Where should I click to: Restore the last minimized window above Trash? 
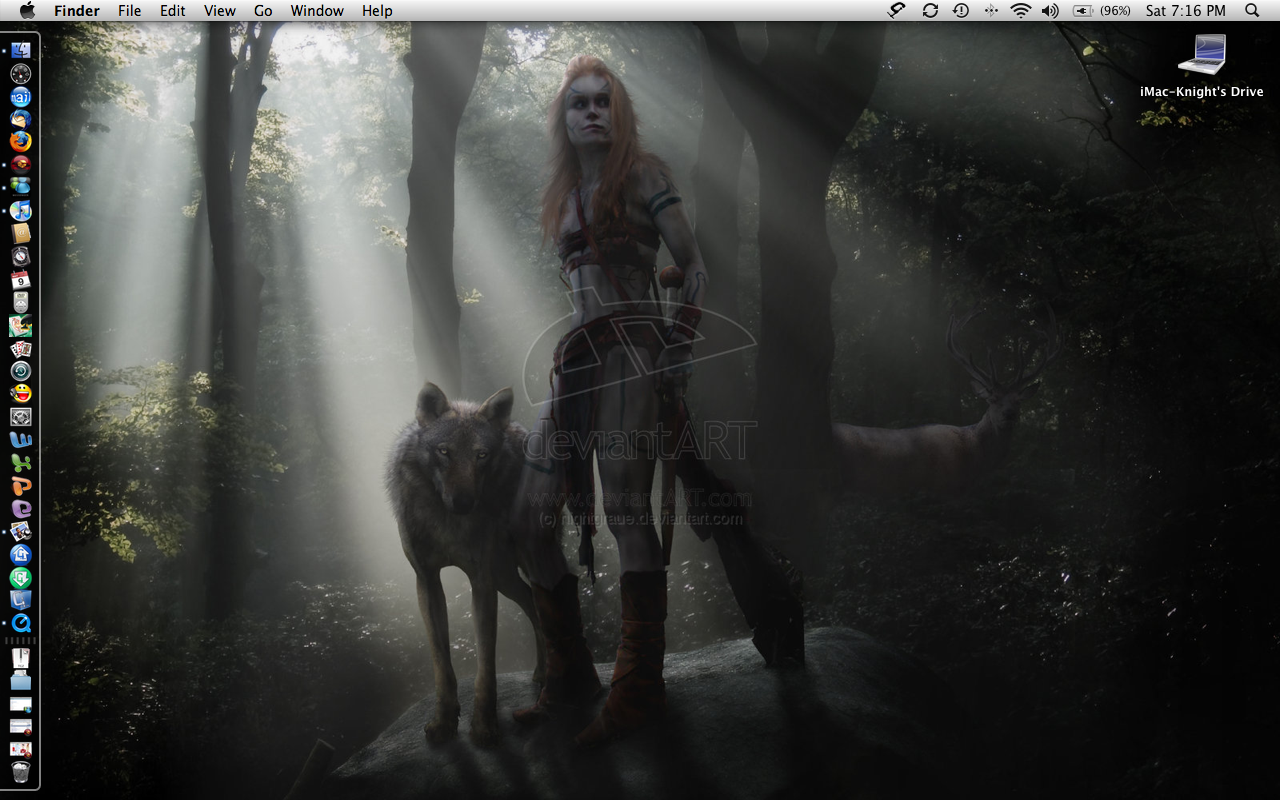tap(21, 748)
